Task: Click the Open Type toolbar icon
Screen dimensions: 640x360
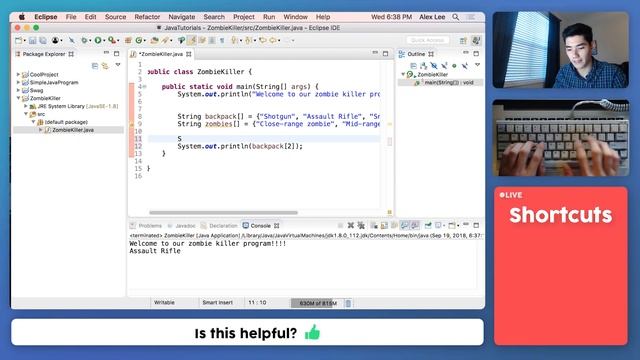Action: pos(154,40)
